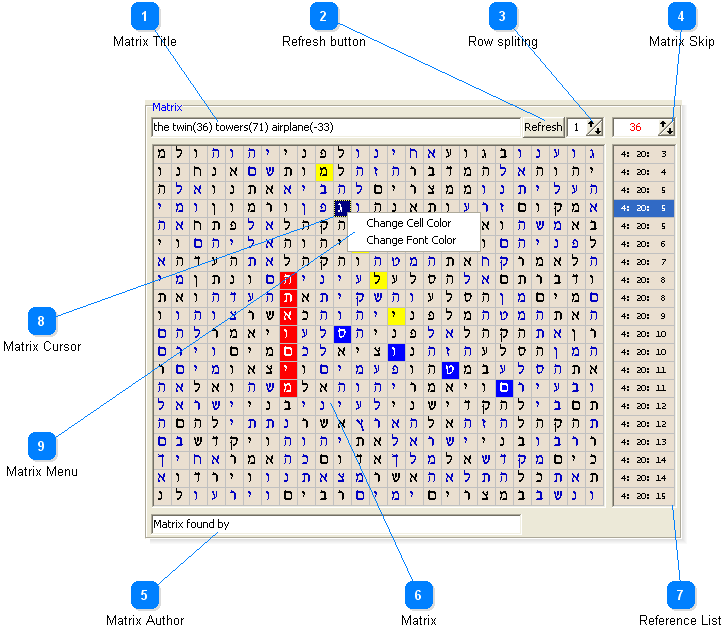This screenshot has height=630, width=725.
Task: Increase Matrix Skip value with up arrow
Action: coord(666,123)
